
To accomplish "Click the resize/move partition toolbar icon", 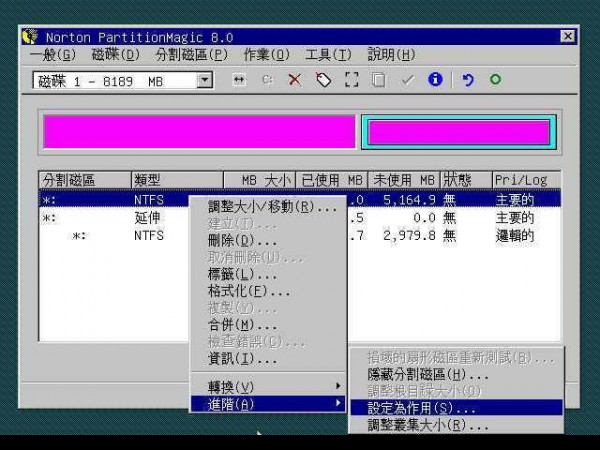I will click(238, 80).
